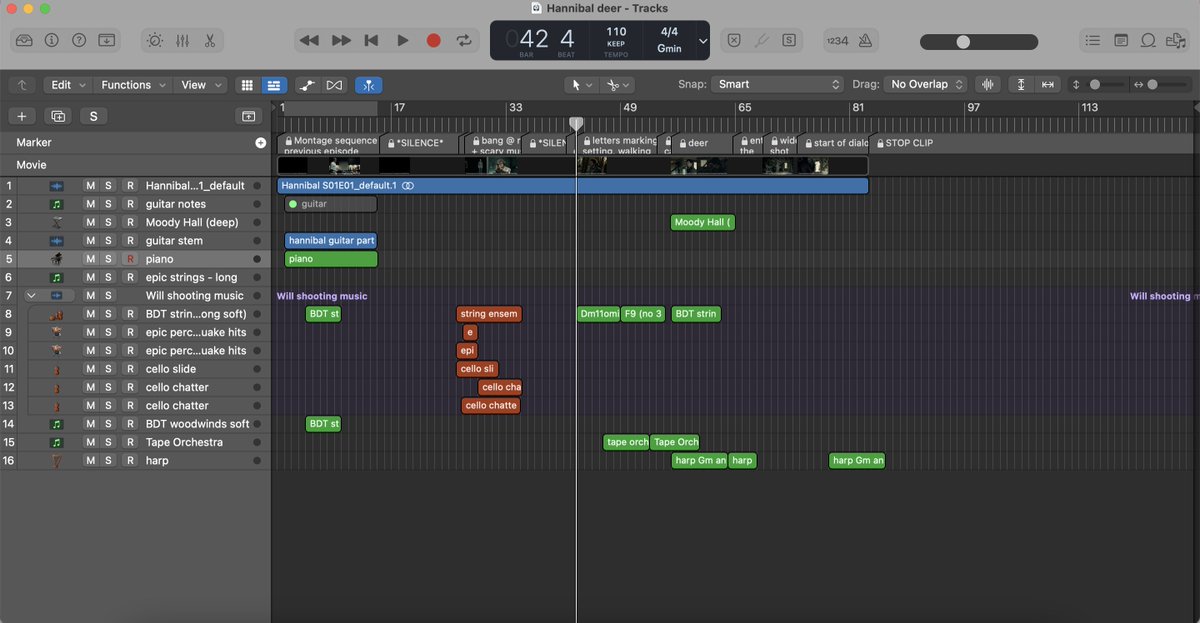The image size is (1200, 623).
Task: Open the Mixer faders icon
Action: (x=183, y=41)
